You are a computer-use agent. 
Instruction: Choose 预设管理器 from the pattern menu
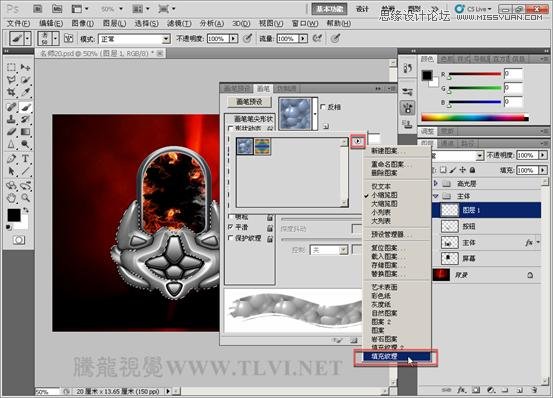[x=396, y=234]
